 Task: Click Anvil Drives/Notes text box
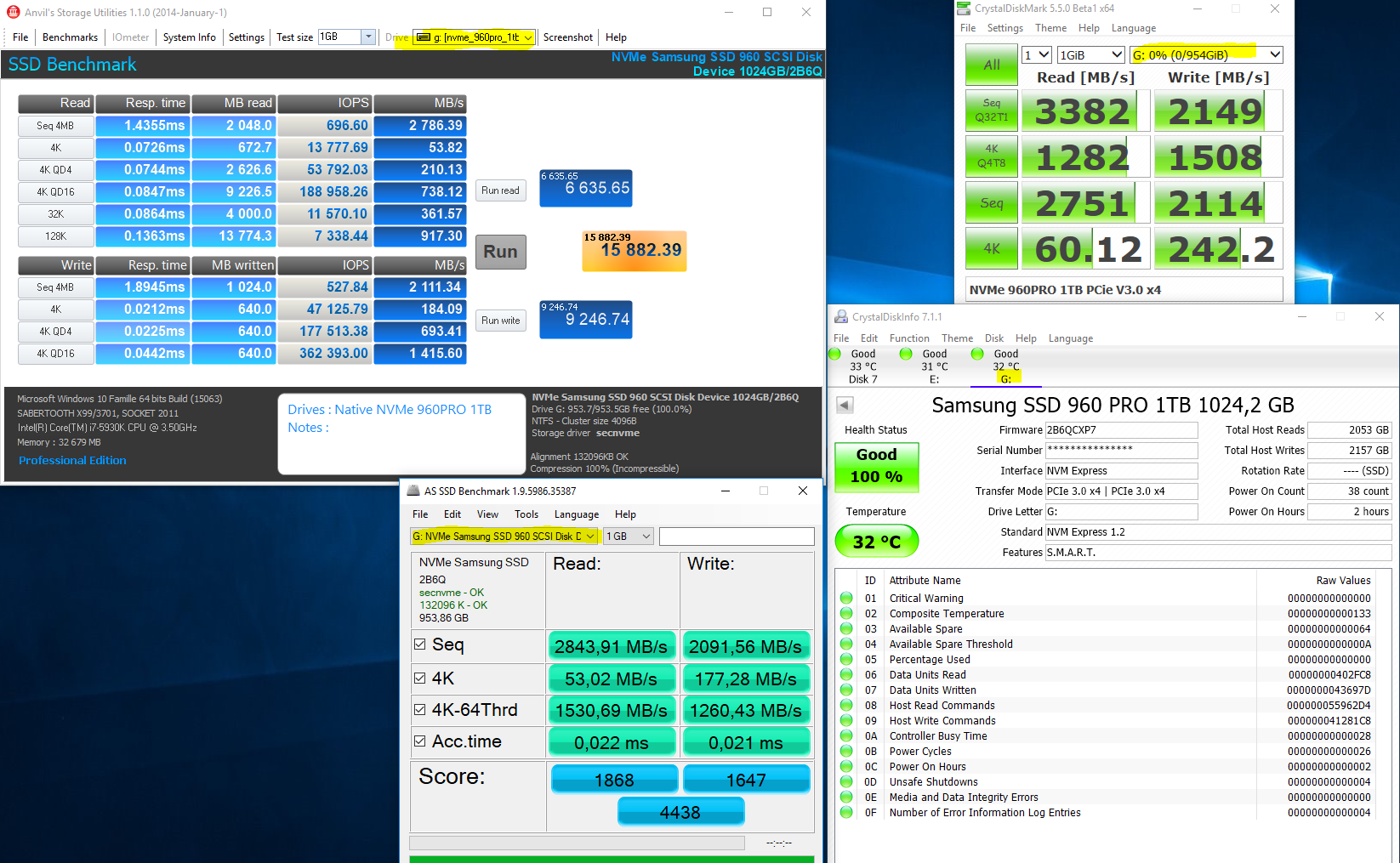pos(401,434)
